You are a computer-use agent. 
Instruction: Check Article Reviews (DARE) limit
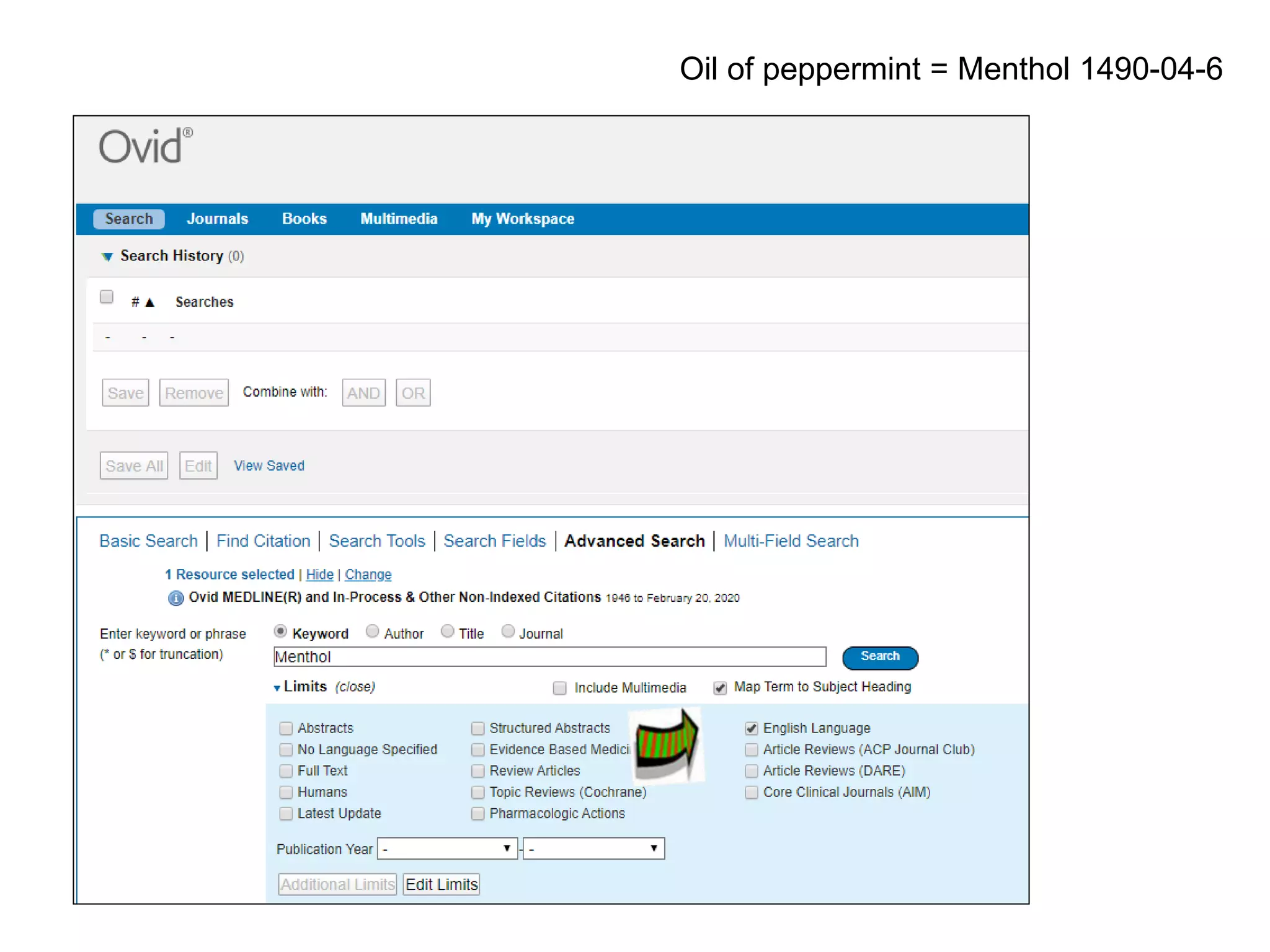click(x=752, y=771)
